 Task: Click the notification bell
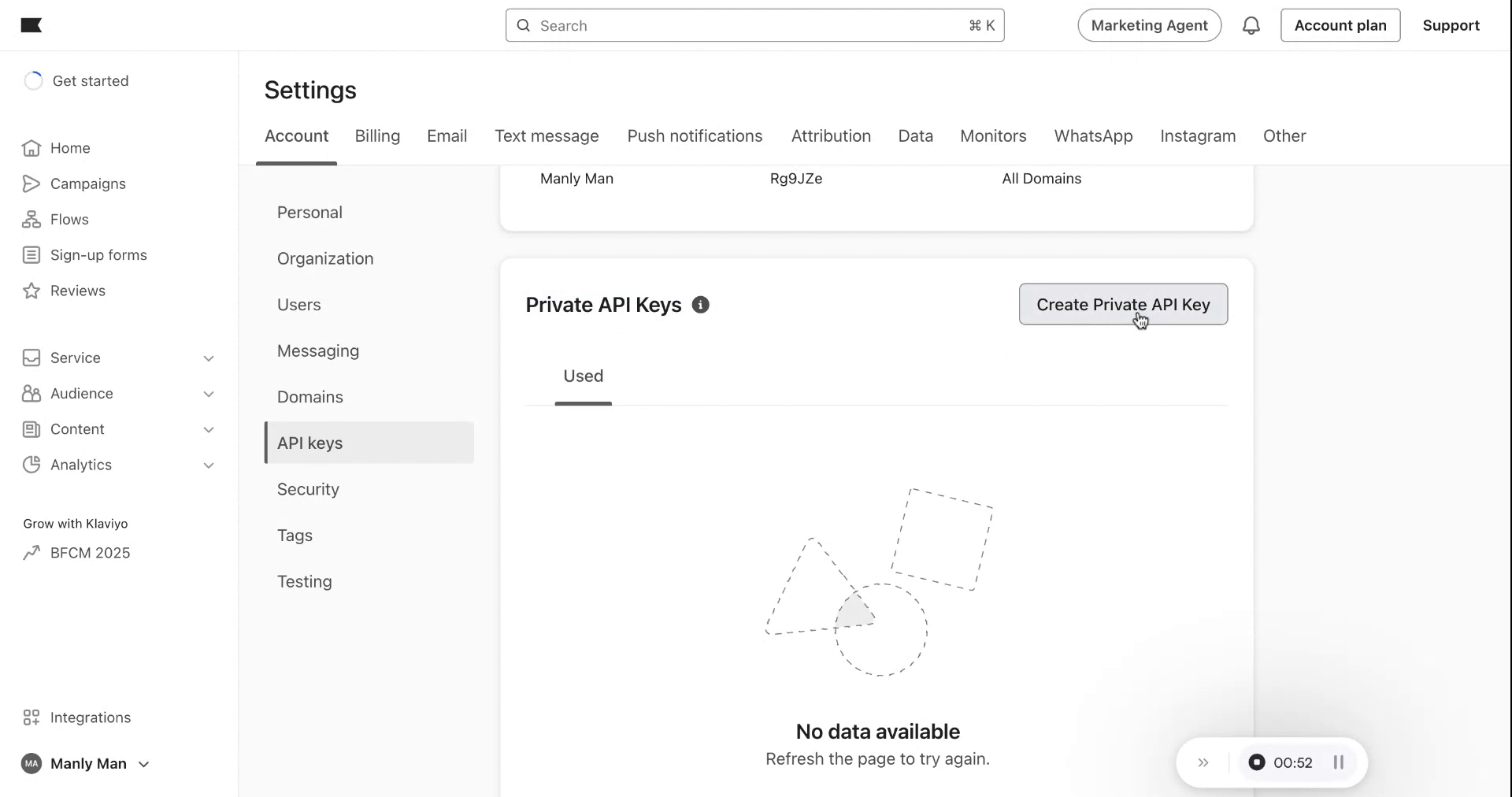1251,25
